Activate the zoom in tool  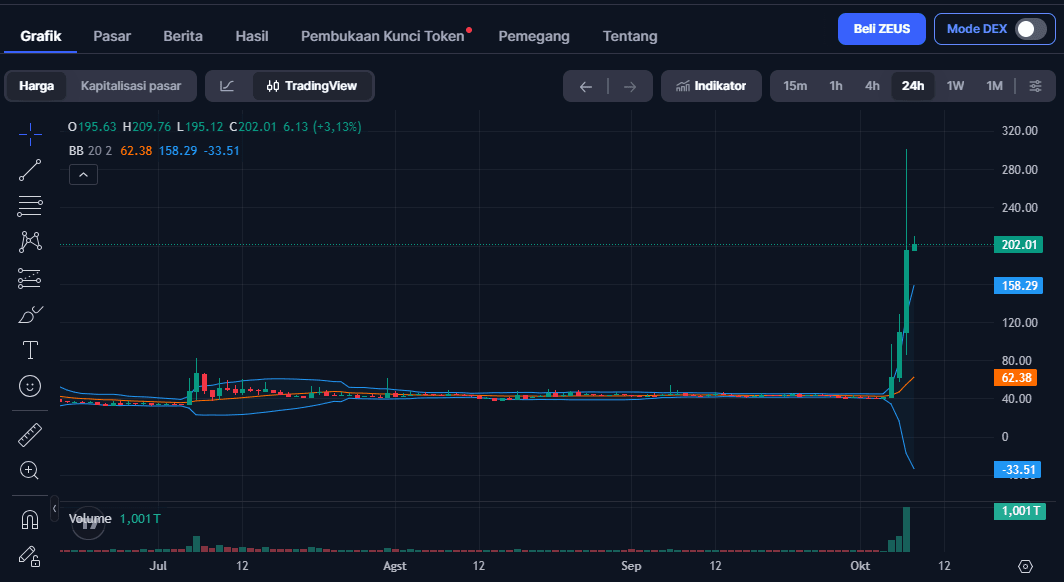(x=30, y=470)
